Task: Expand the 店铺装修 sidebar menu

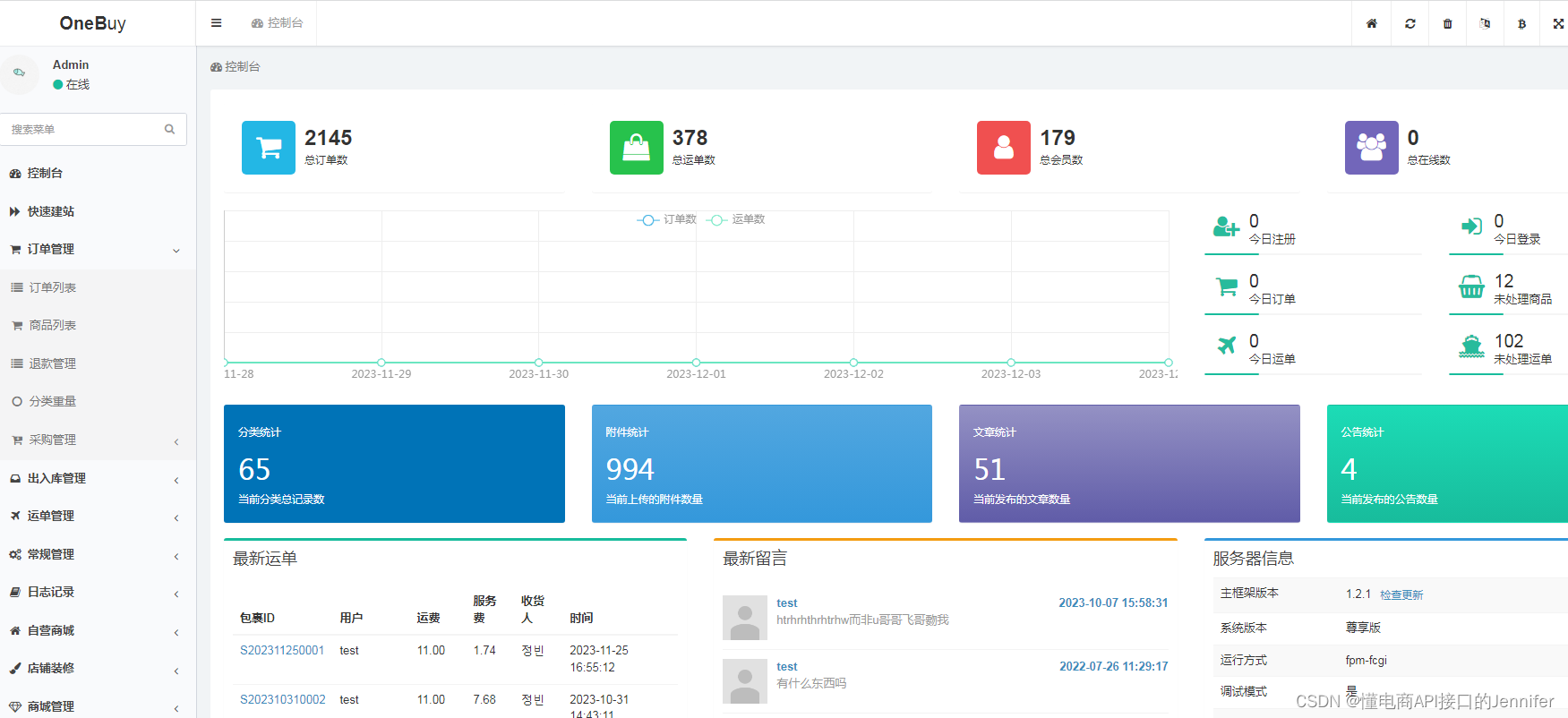Action: tap(98, 668)
